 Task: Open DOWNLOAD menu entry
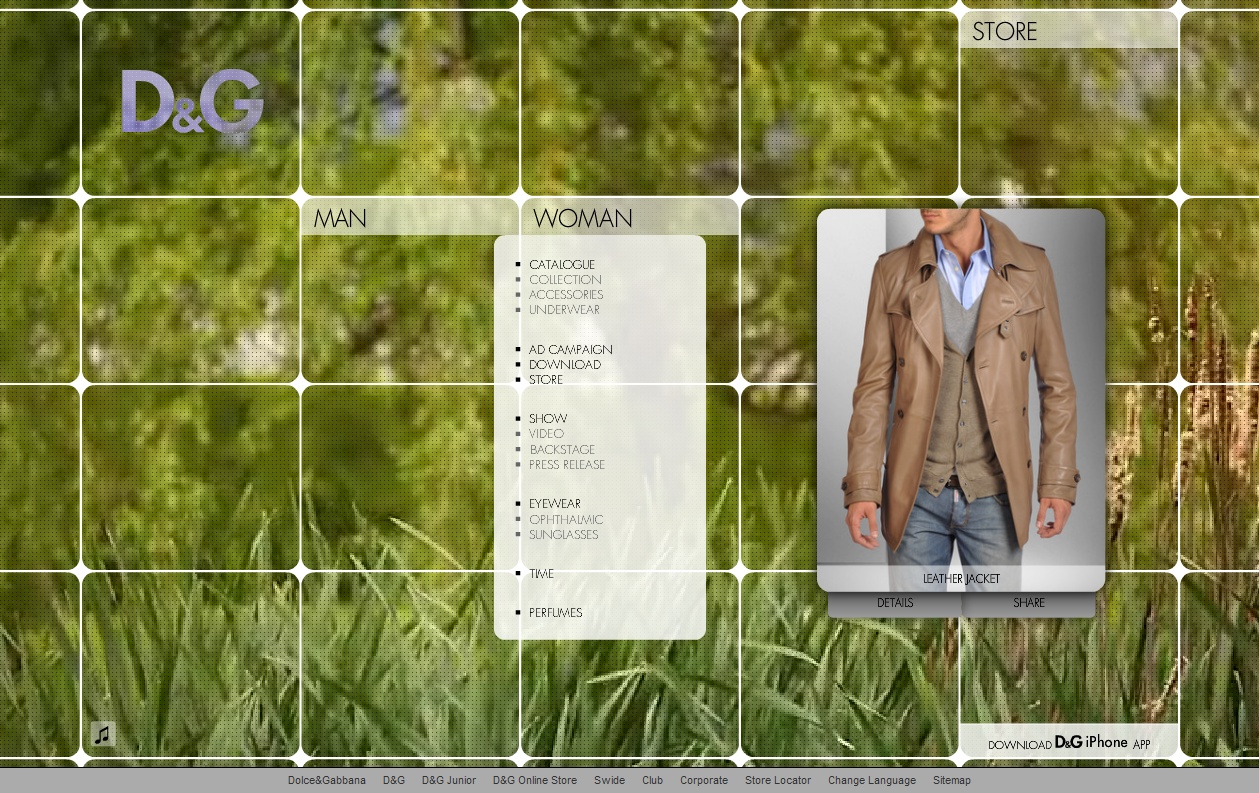point(565,365)
